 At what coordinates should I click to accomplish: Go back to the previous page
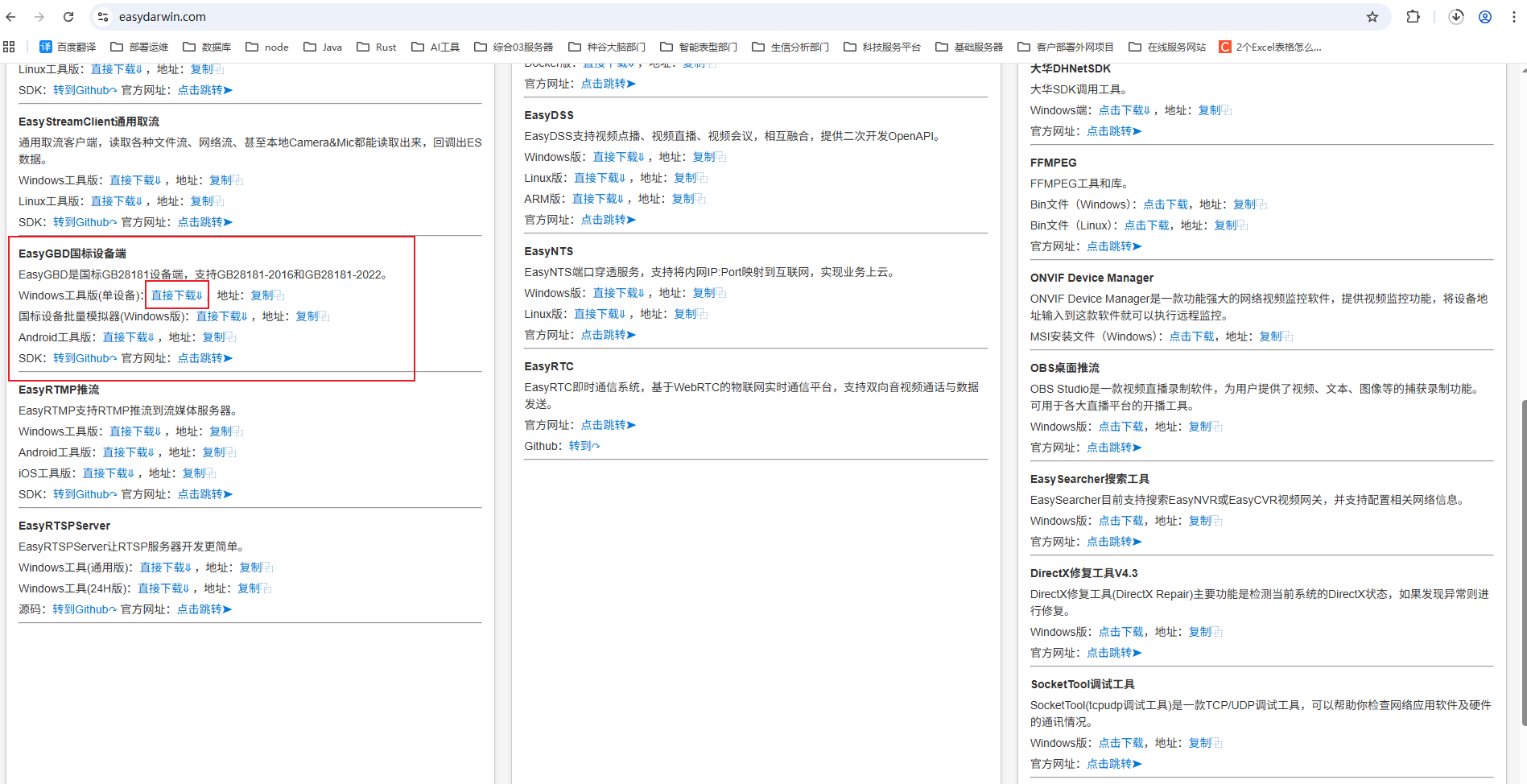(11, 17)
